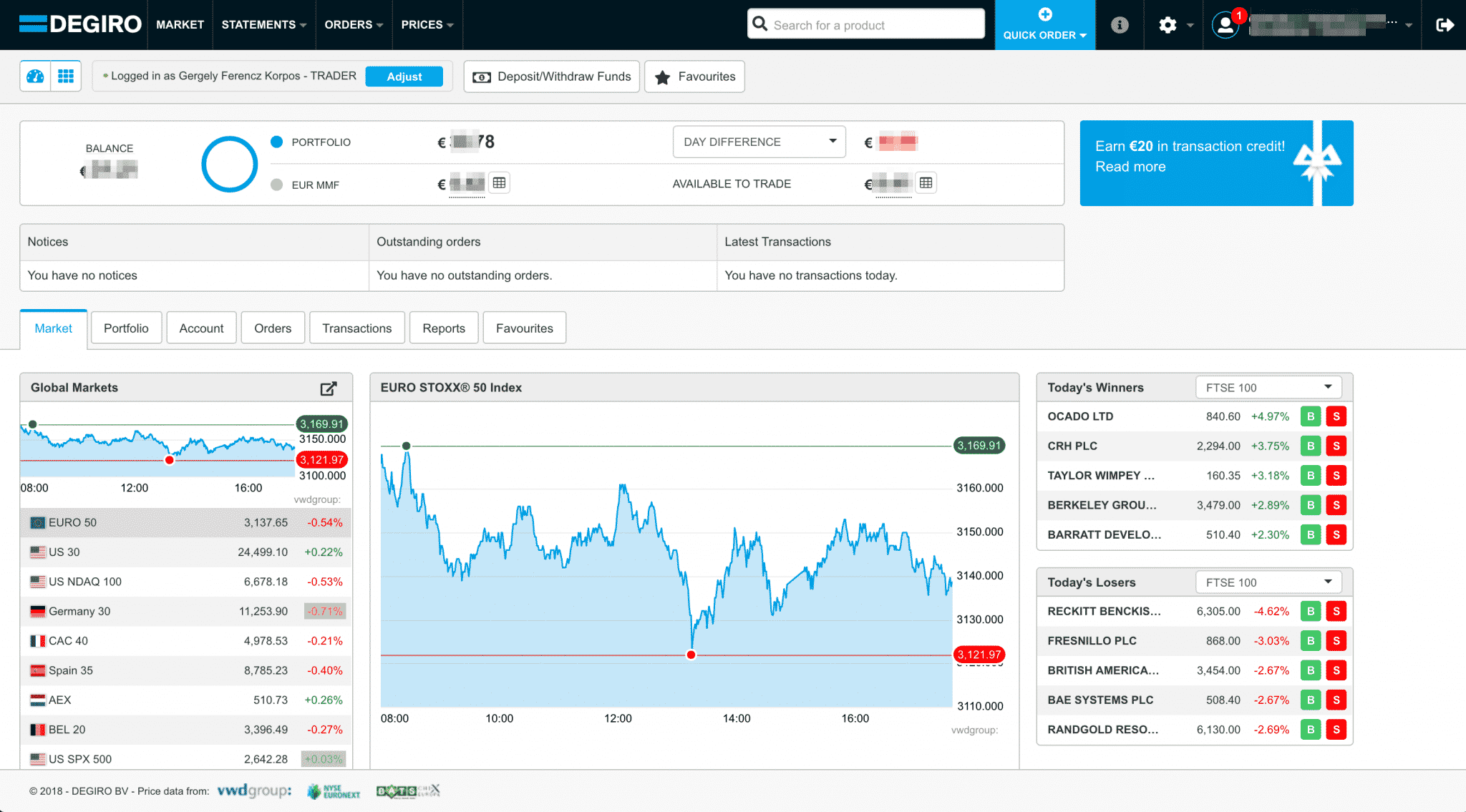Switch to the Transactions tab
This screenshot has width=1466, height=812.
click(x=356, y=328)
